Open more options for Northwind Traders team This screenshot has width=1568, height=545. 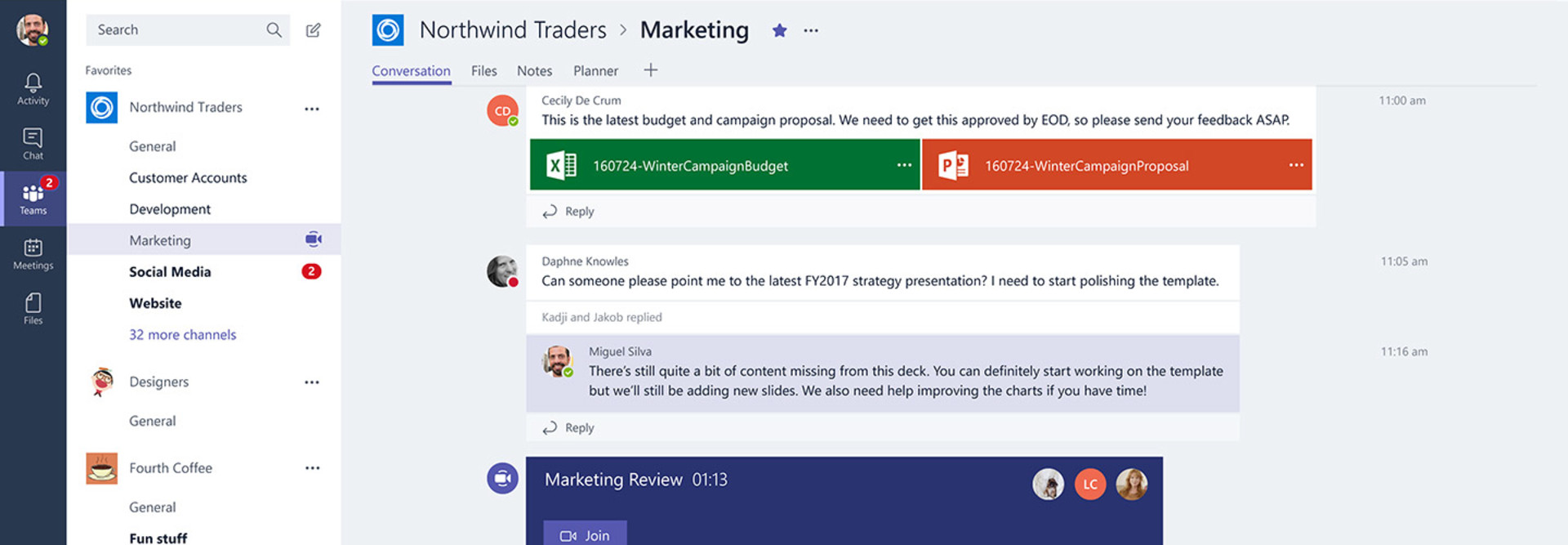point(312,109)
